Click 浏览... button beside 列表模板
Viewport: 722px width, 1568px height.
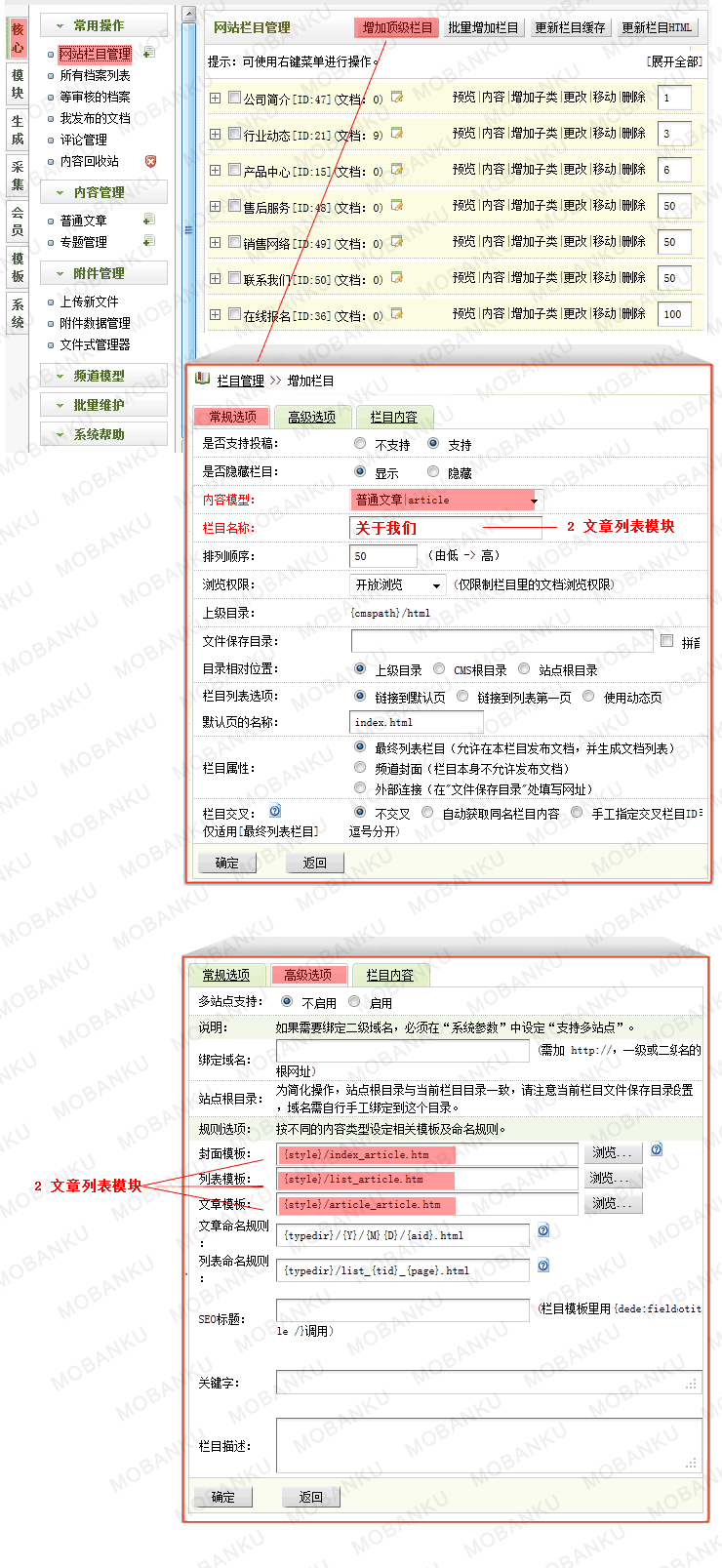tap(612, 1178)
